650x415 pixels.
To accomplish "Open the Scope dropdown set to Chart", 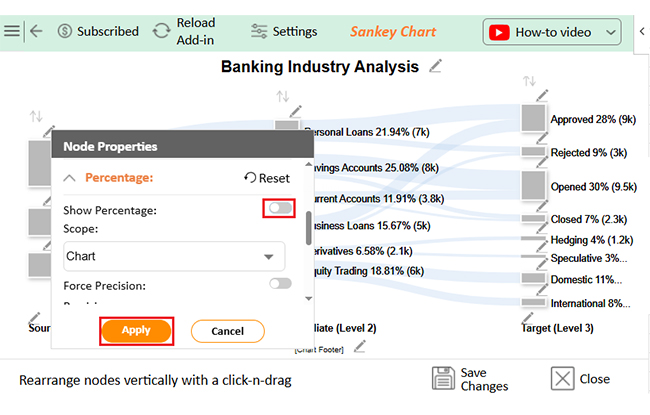I will [170, 257].
